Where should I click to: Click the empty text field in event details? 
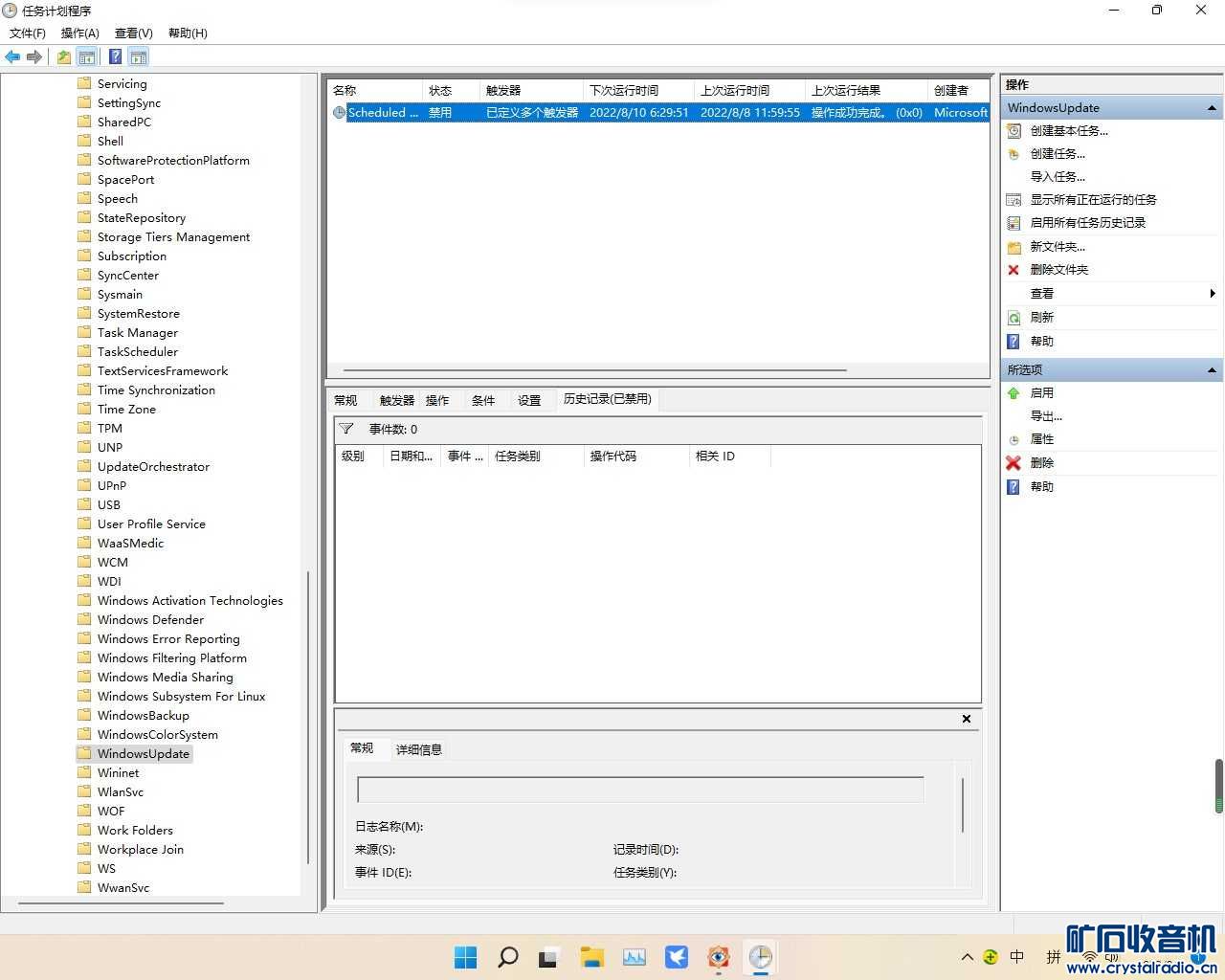(640, 790)
